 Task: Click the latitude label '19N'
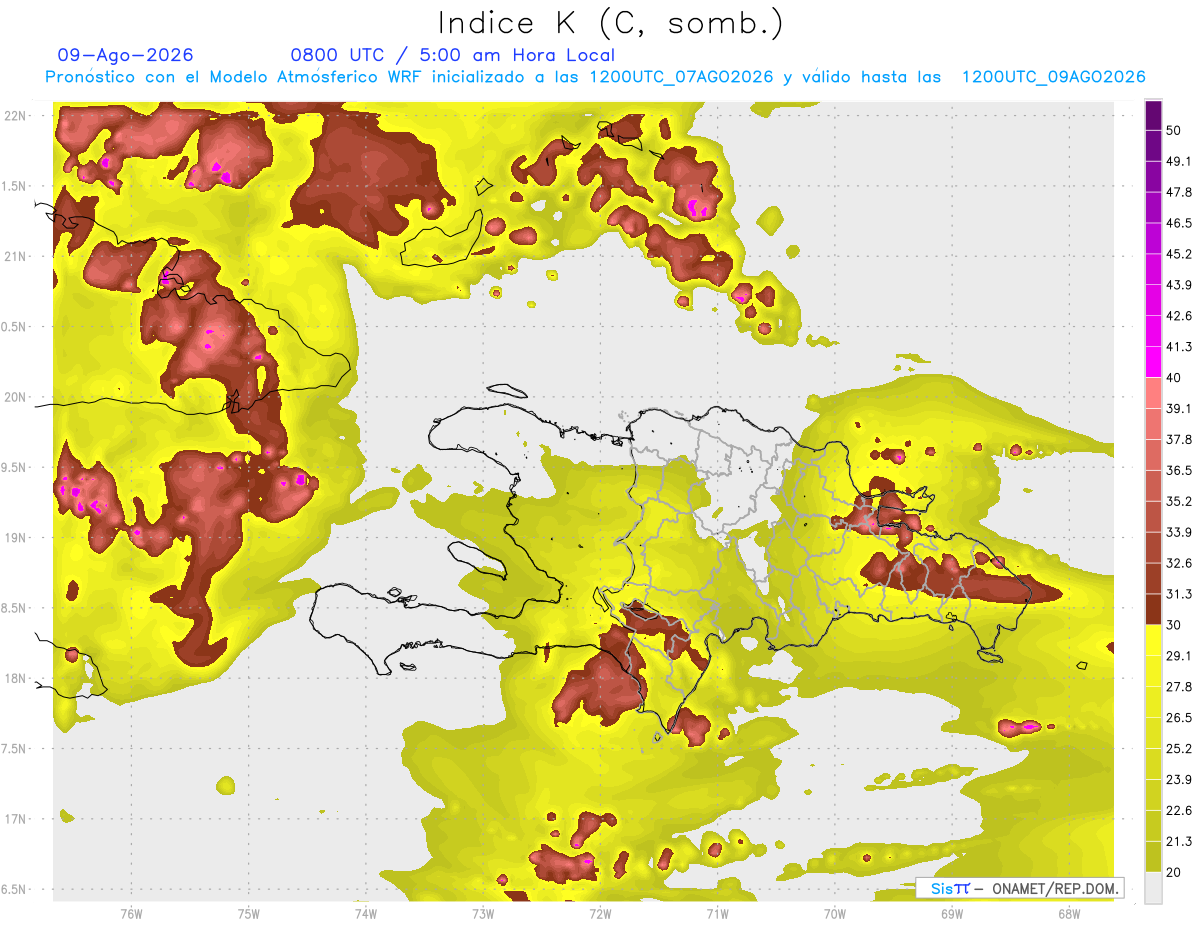[15, 537]
